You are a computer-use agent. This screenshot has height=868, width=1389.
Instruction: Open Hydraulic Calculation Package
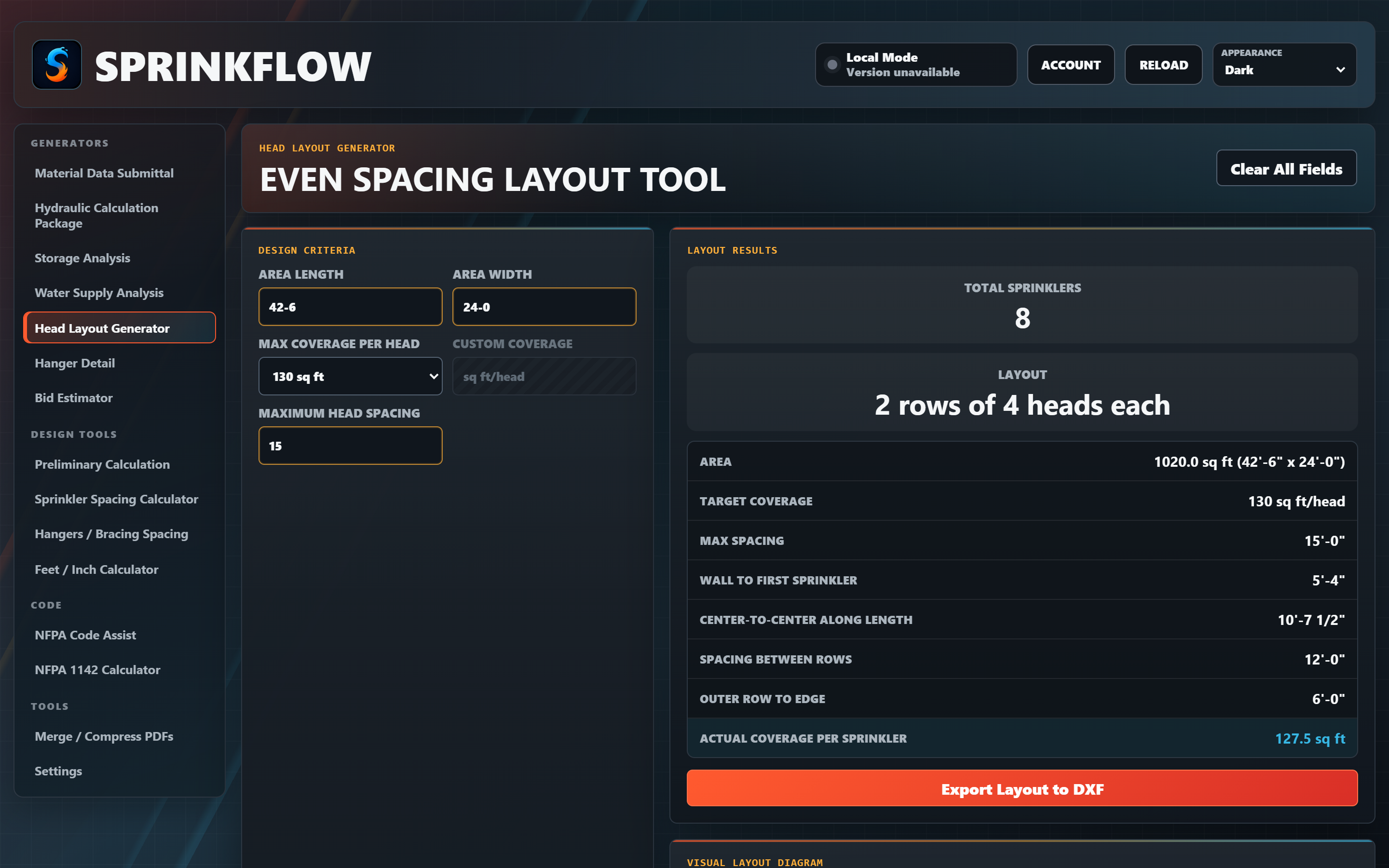(120, 216)
